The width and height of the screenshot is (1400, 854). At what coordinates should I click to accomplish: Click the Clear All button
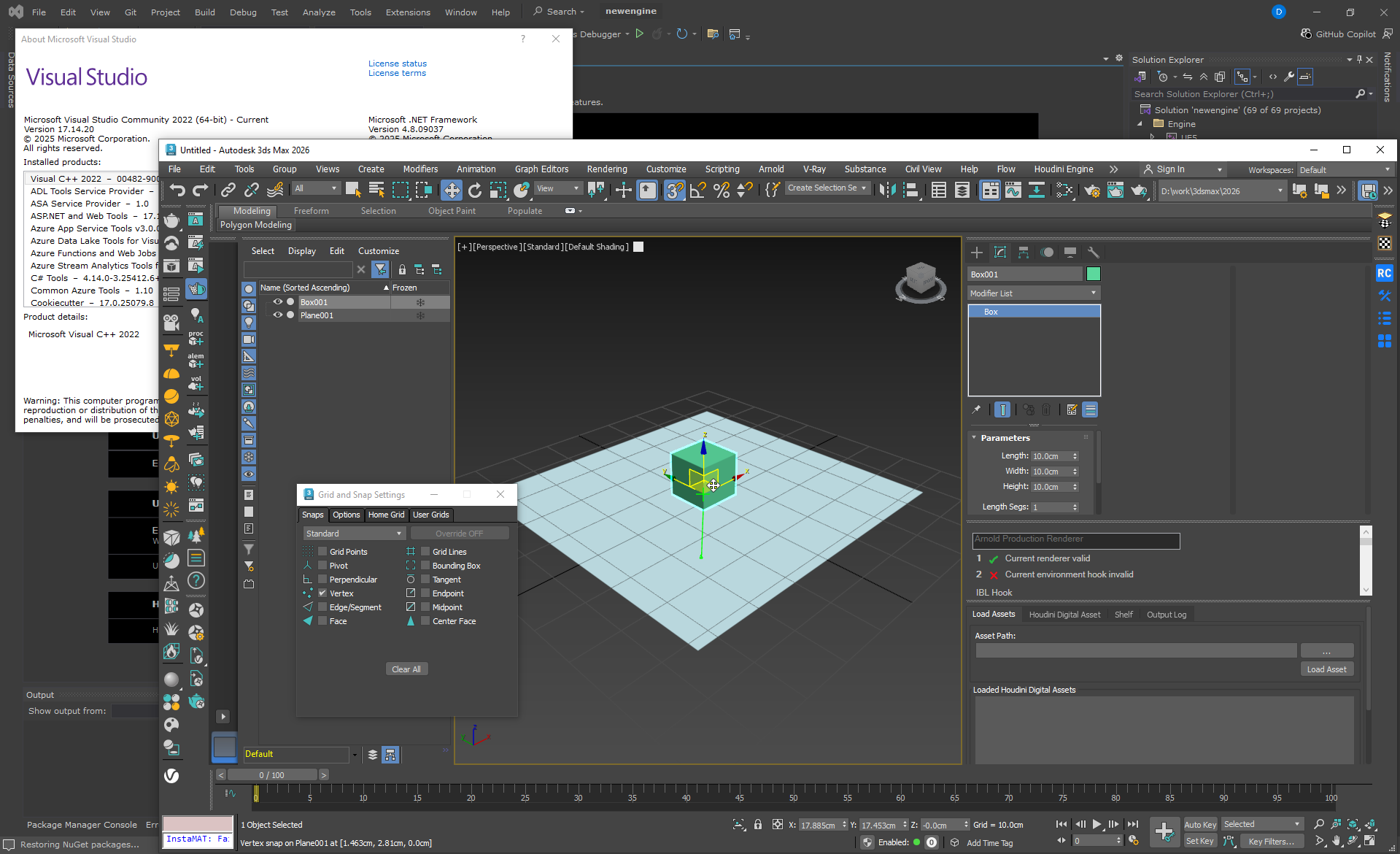(x=406, y=669)
